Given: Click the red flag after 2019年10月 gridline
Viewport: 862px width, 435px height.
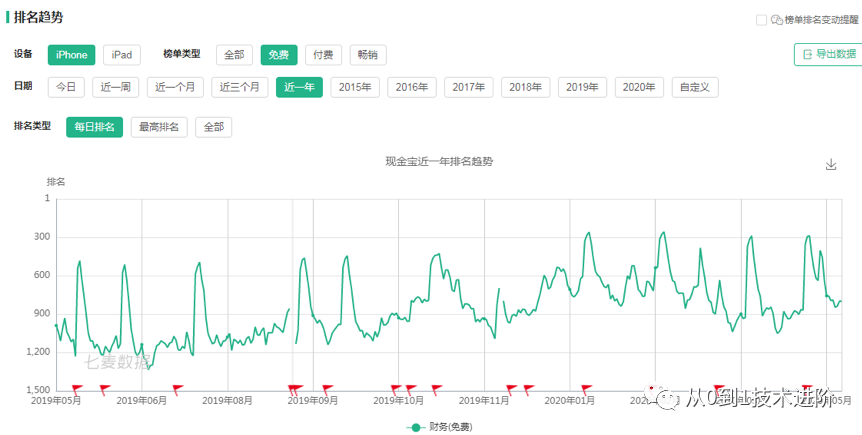Looking at the screenshot, I should [x=410, y=390].
